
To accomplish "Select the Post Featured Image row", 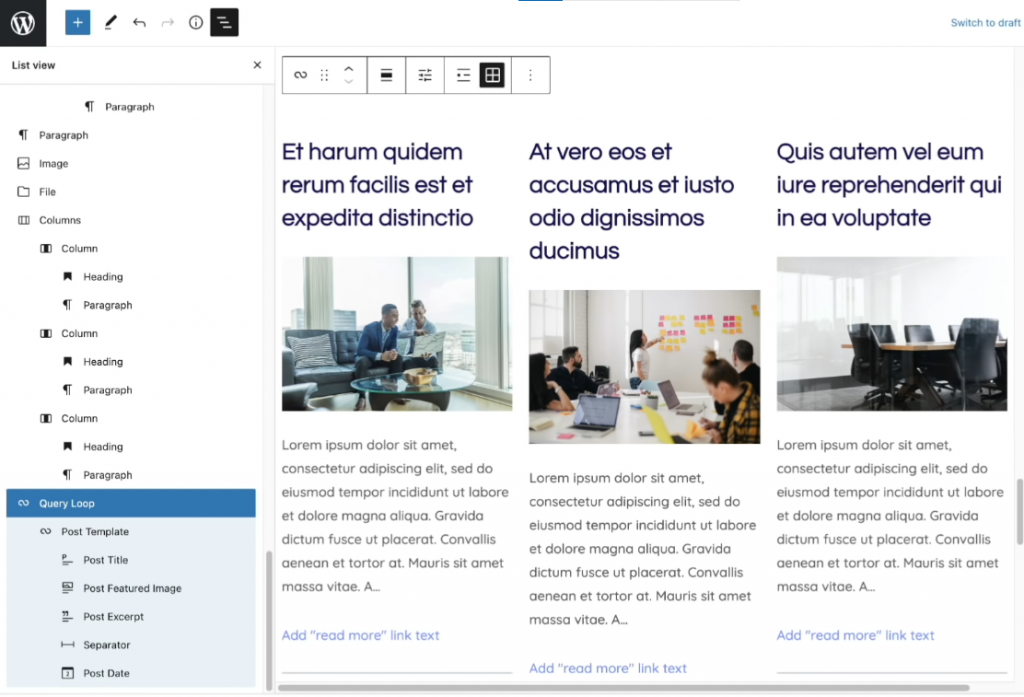I will click(131, 588).
